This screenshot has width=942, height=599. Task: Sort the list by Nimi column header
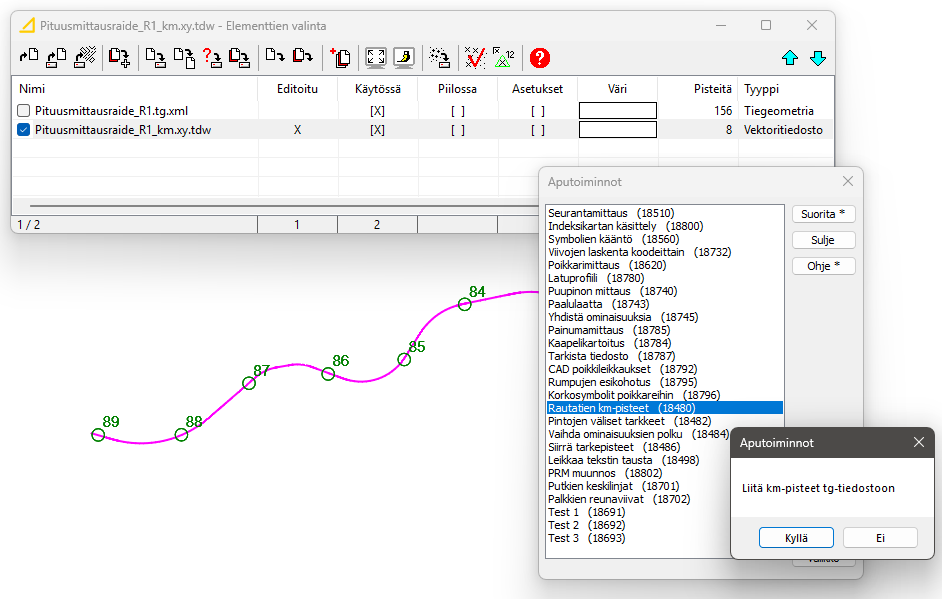point(32,89)
